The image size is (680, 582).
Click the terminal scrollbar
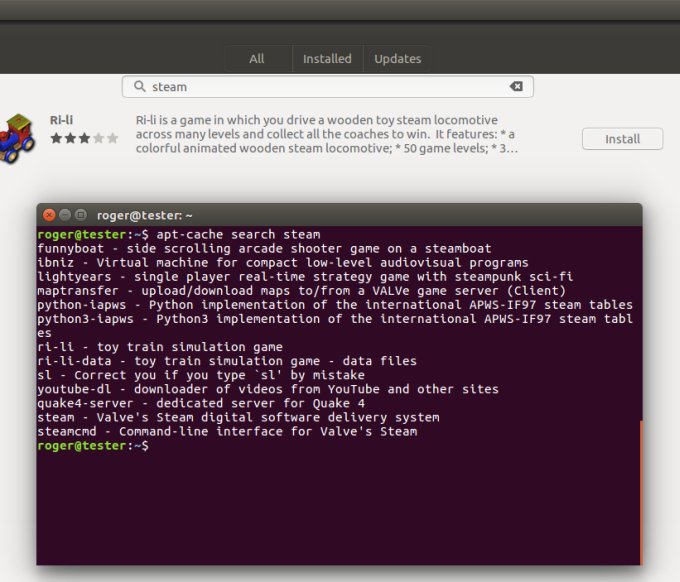pos(641,492)
